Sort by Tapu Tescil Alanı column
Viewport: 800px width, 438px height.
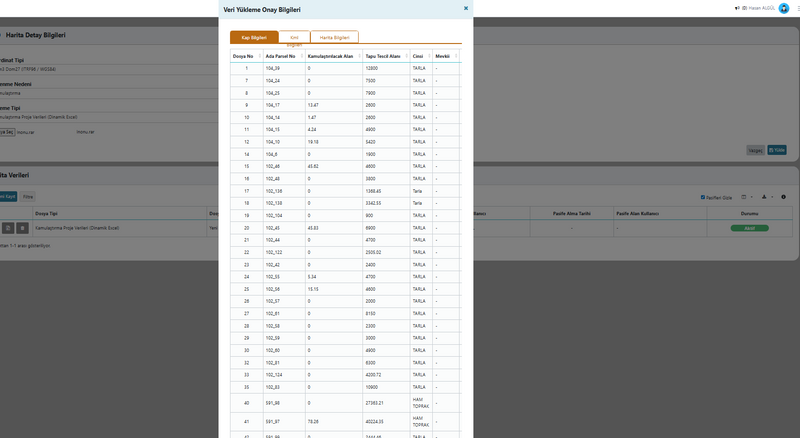coord(382,57)
